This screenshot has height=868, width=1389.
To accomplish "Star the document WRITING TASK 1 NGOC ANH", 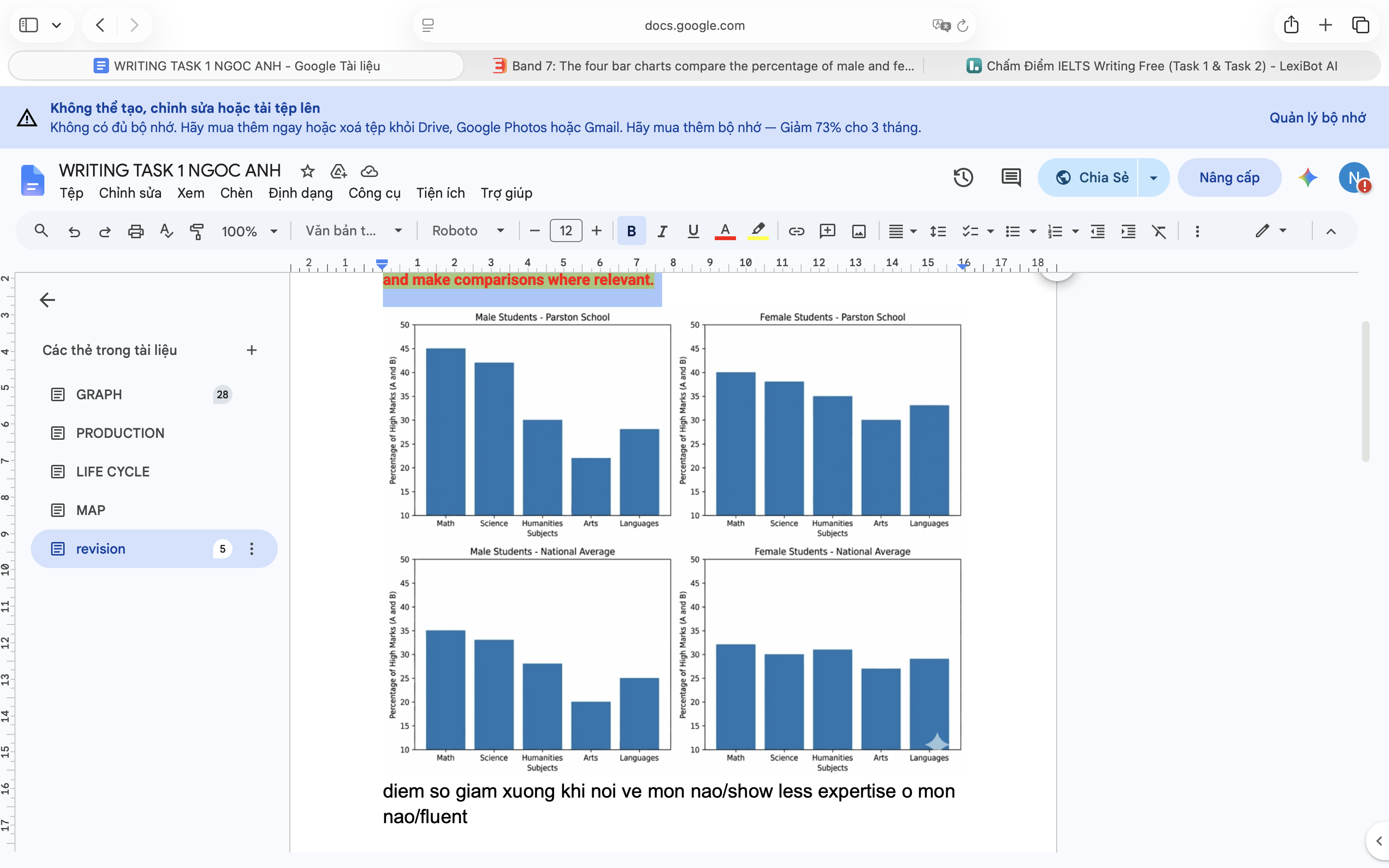I will tap(308, 171).
